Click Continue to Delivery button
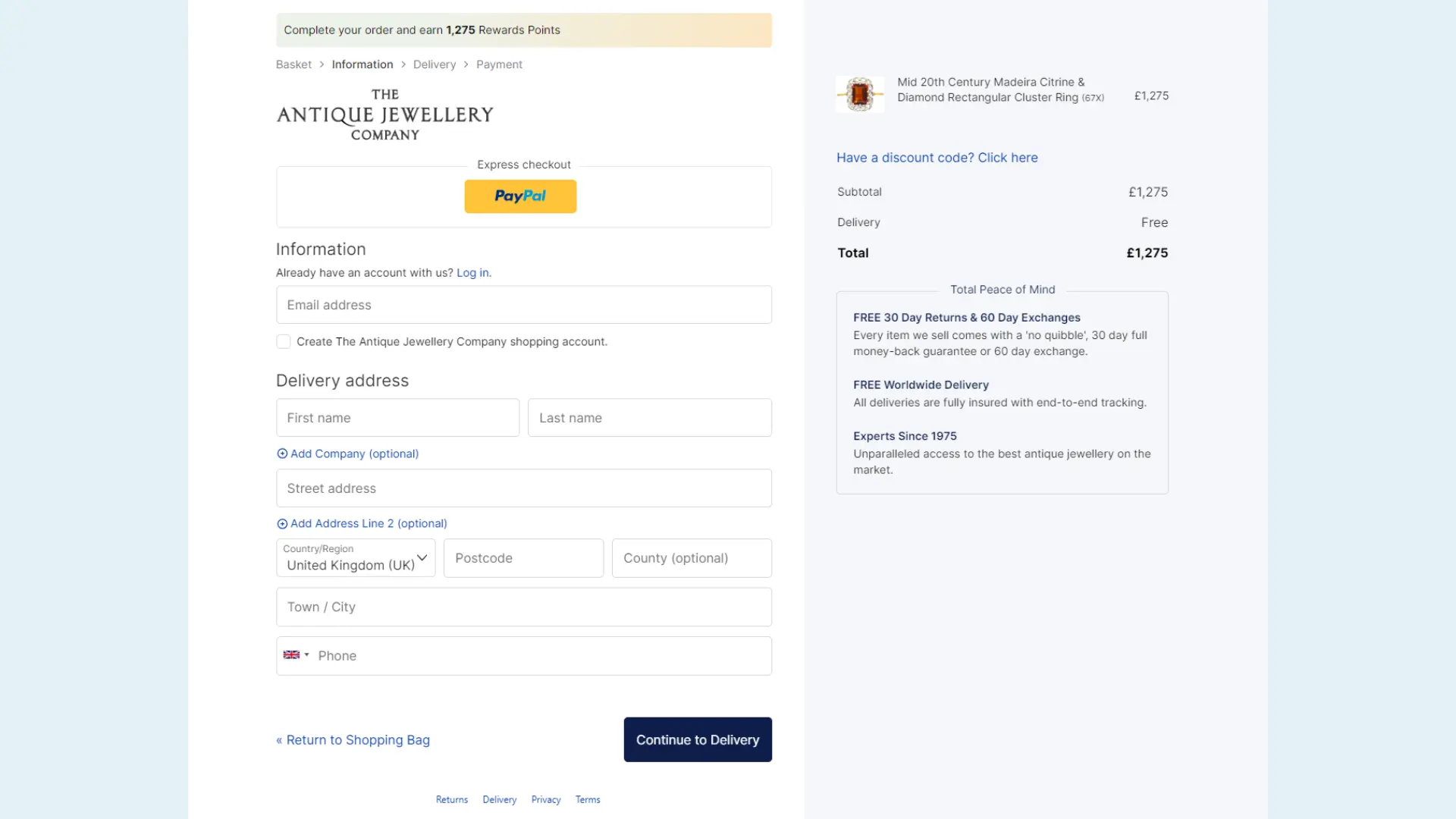 697,739
